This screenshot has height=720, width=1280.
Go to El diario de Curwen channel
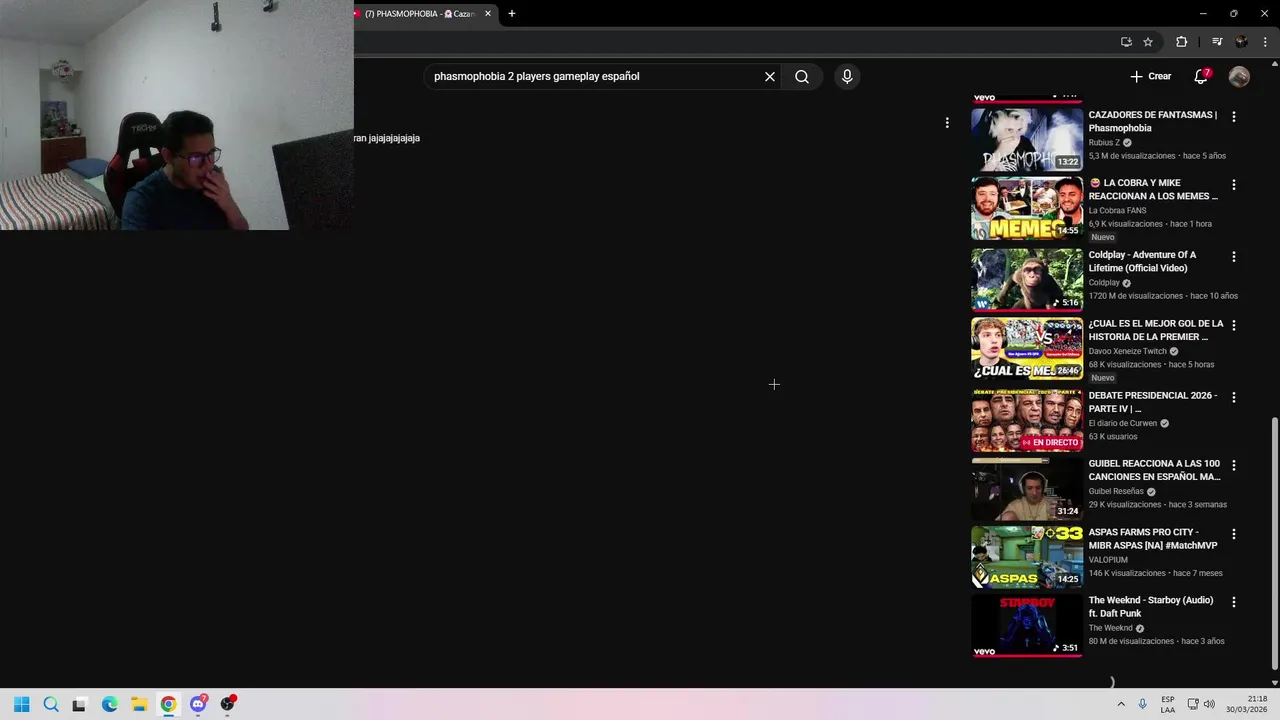[x=1122, y=423]
